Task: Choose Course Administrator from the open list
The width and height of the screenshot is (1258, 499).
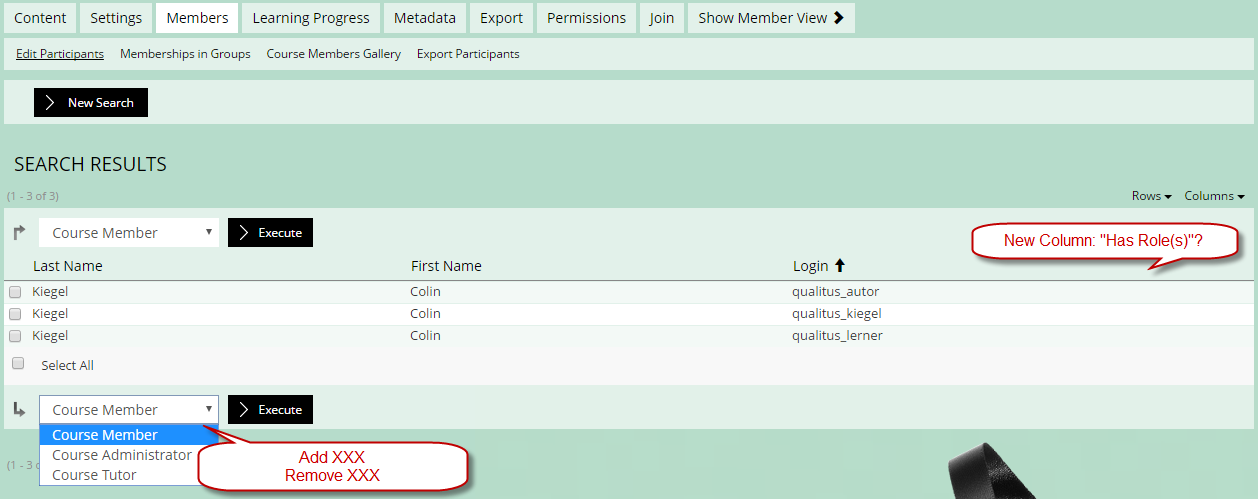Action: (x=122, y=455)
